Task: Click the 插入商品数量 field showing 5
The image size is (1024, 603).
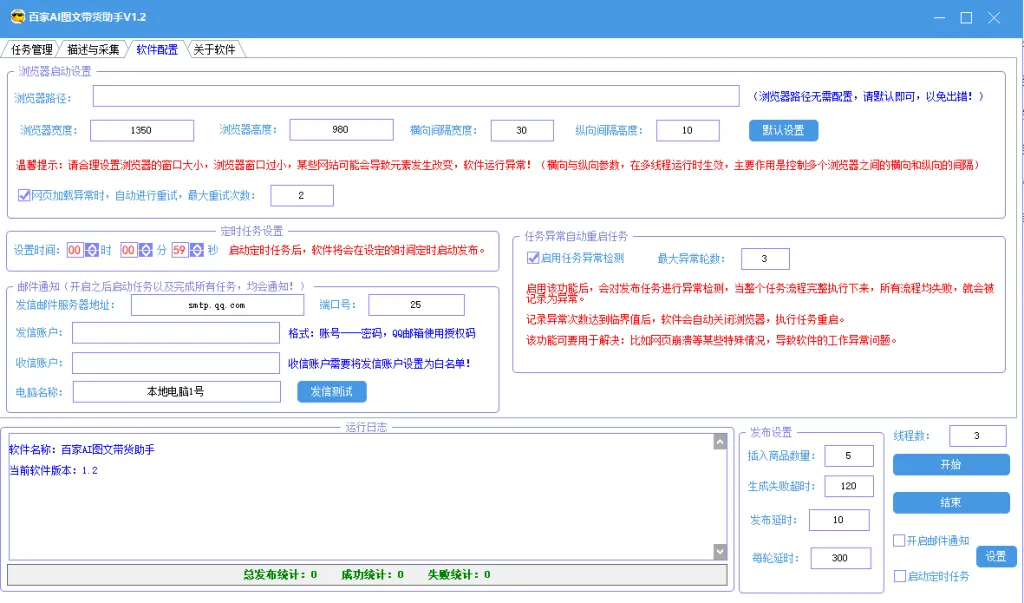Action: (848, 456)
